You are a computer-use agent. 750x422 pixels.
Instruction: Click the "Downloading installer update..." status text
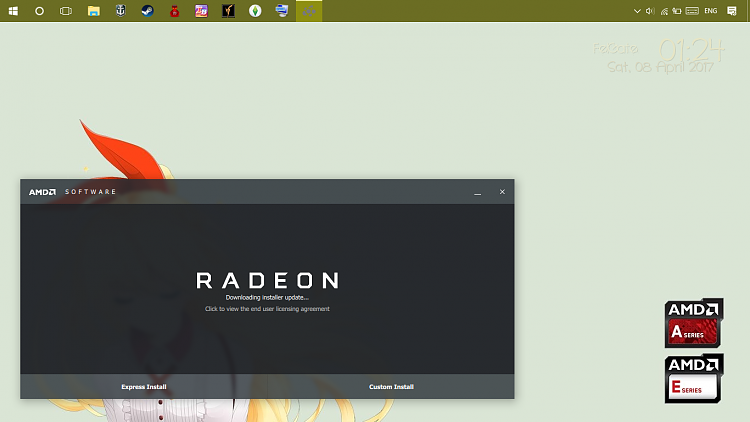tap(267, 298)
